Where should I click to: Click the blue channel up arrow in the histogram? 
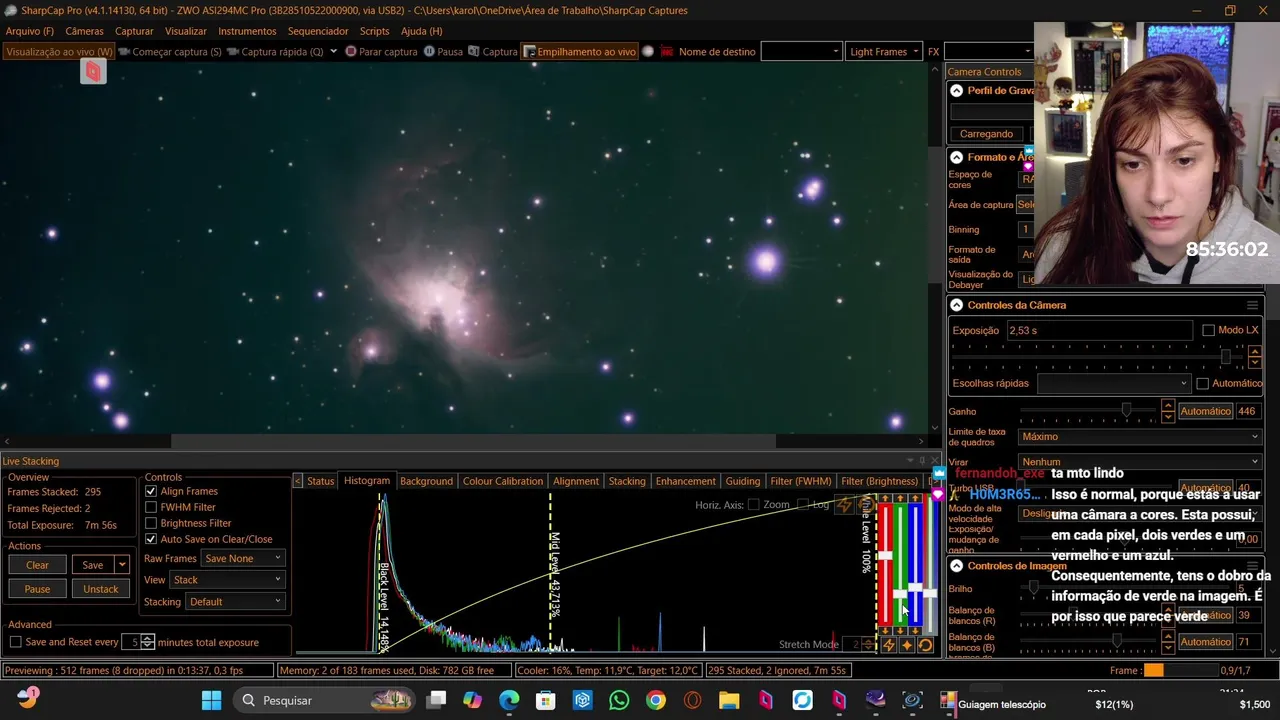pos(915,498)
